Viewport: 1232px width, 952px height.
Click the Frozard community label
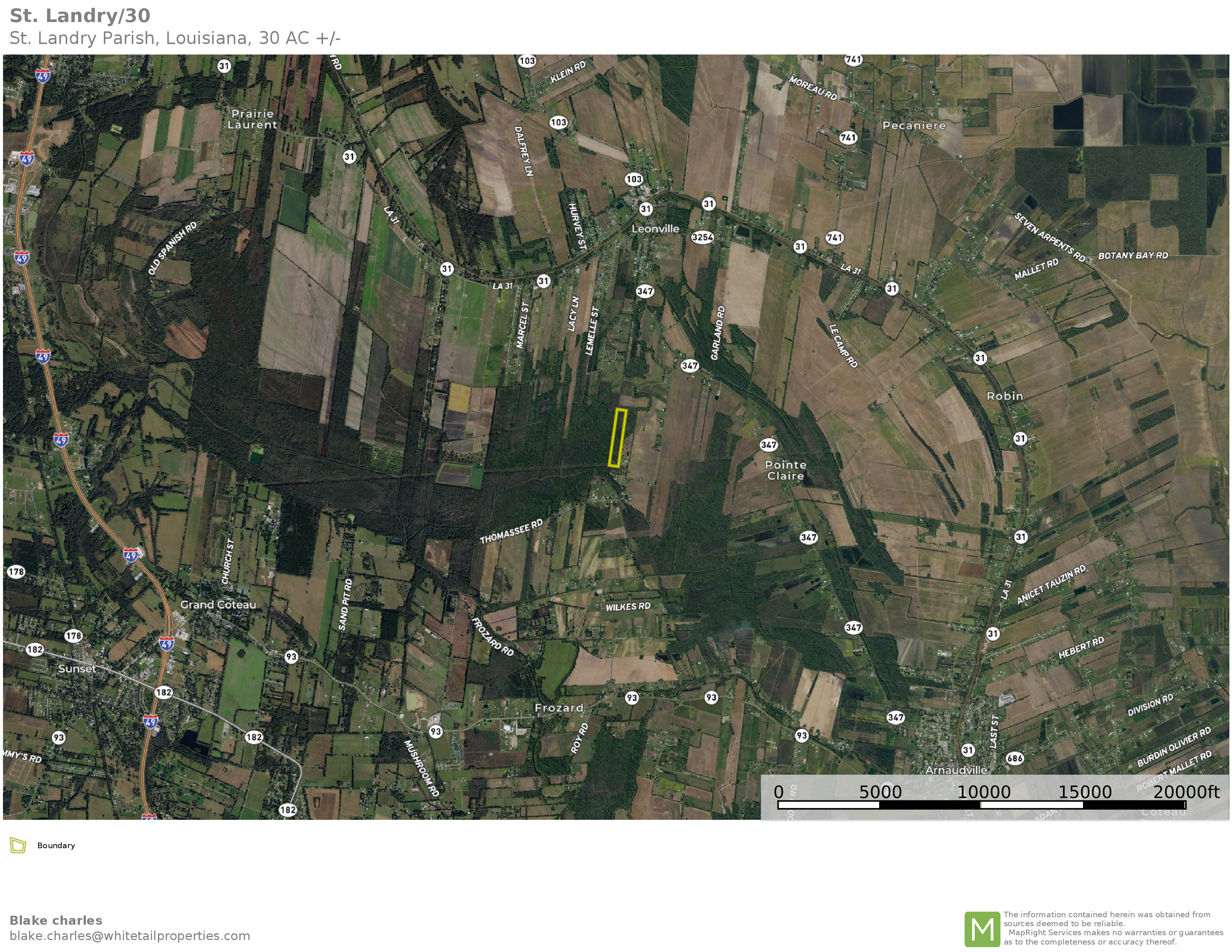coord(558,708)
